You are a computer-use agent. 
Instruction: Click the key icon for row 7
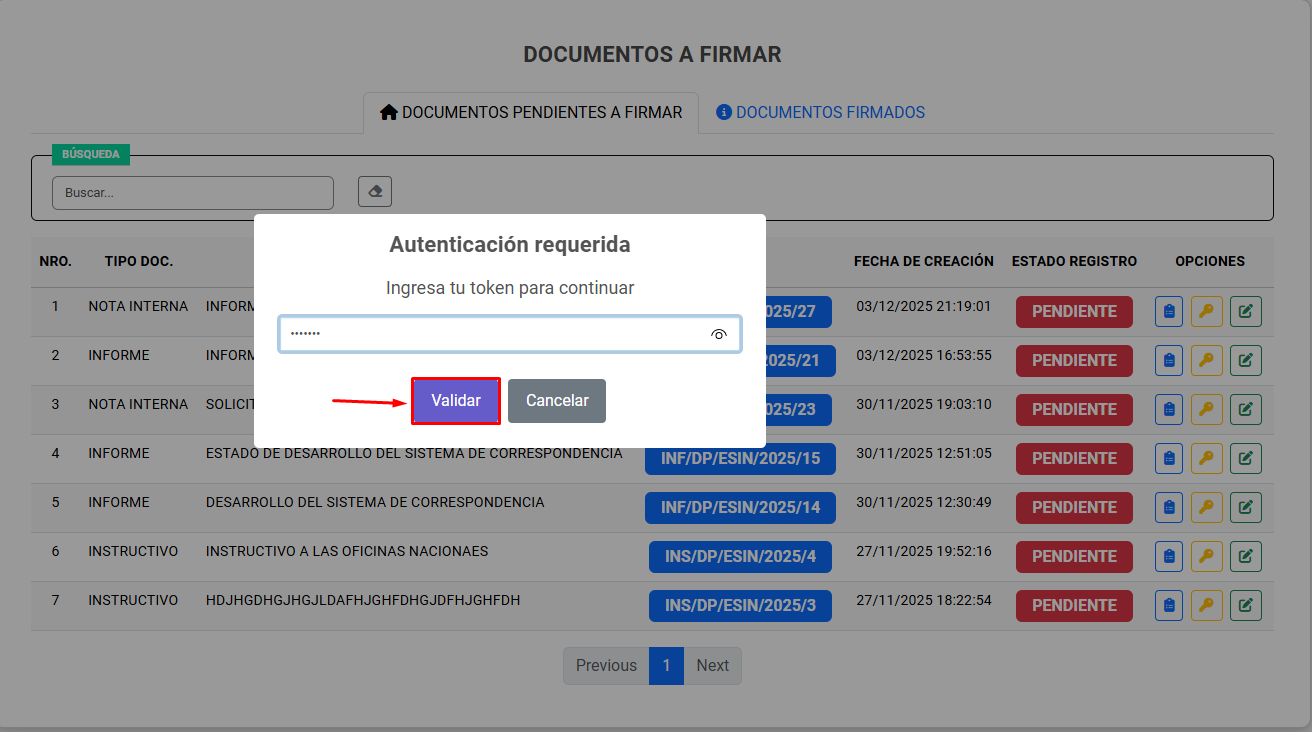(1207, 605)
